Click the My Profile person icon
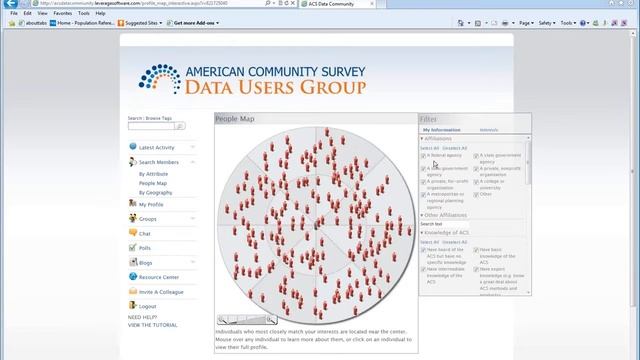The height and width of the screenshot is (360, 640). tap(133, 203)
